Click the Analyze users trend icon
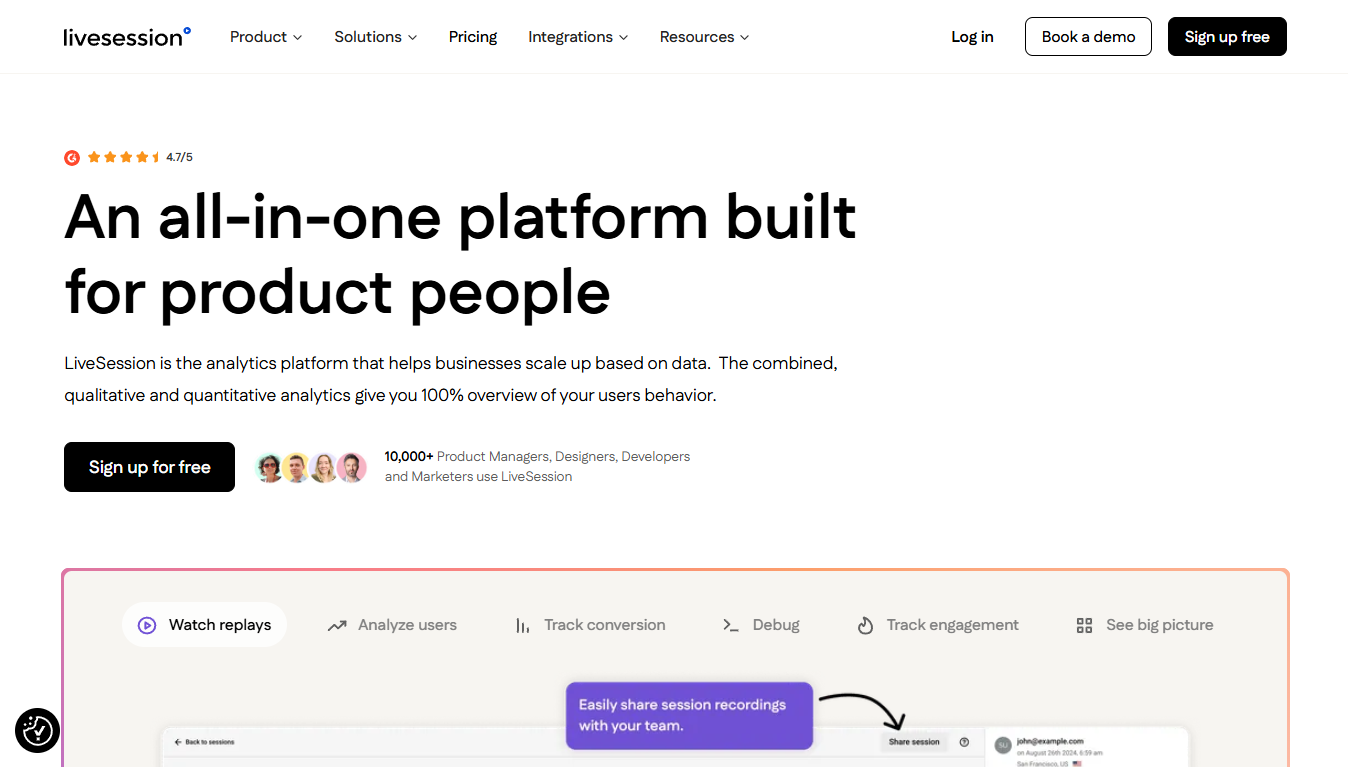1348x767 pixels. (x=337, y=625)
